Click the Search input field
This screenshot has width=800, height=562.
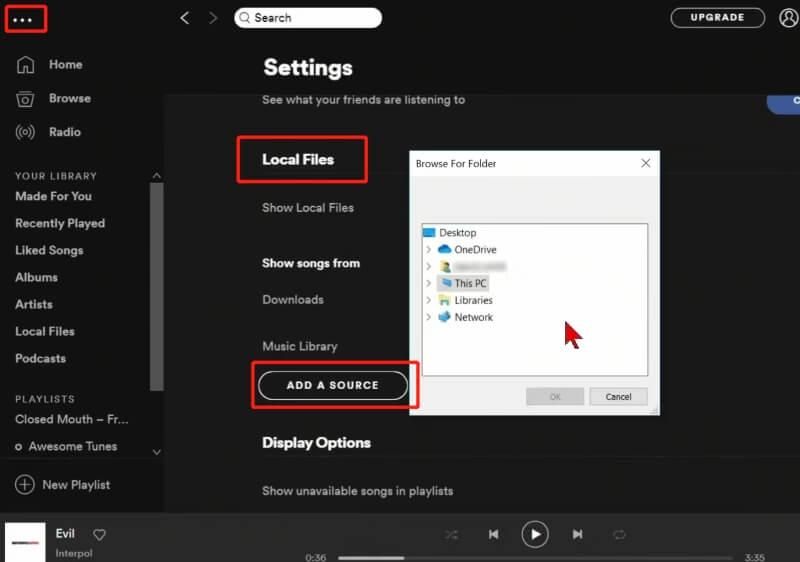[308, 18]
